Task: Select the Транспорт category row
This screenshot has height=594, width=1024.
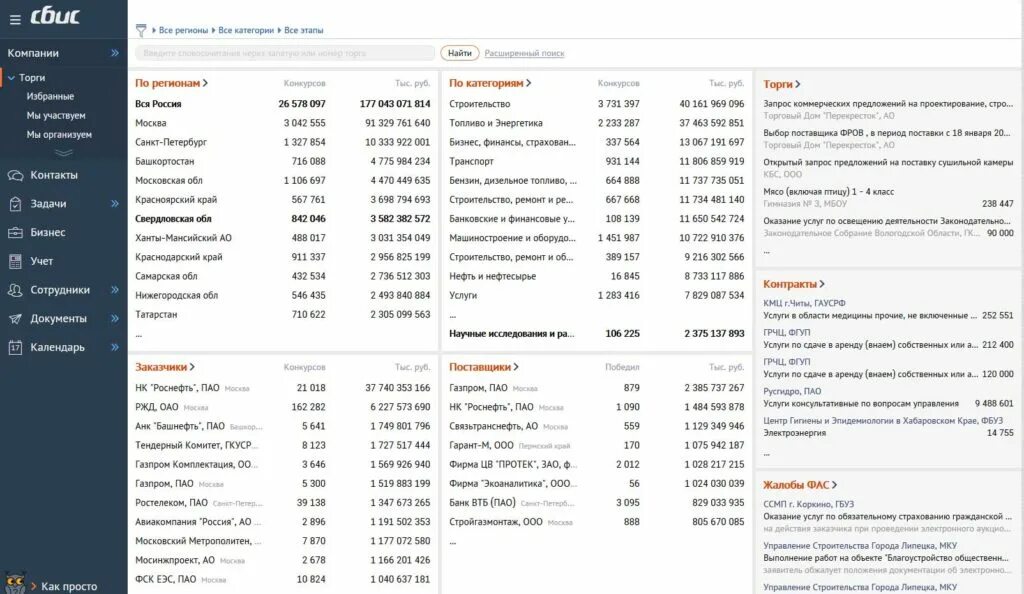Action: pyautogui.click(x=596, y=161)
